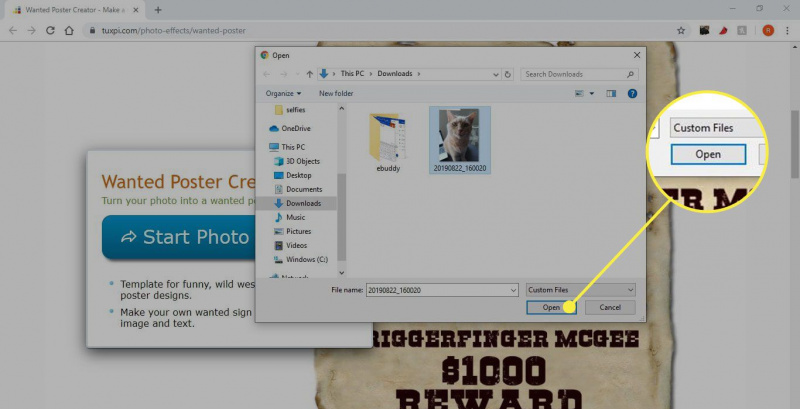Go to browser home page icon
The height and width of the screenshot is (409, 800).
pos(69,31)
